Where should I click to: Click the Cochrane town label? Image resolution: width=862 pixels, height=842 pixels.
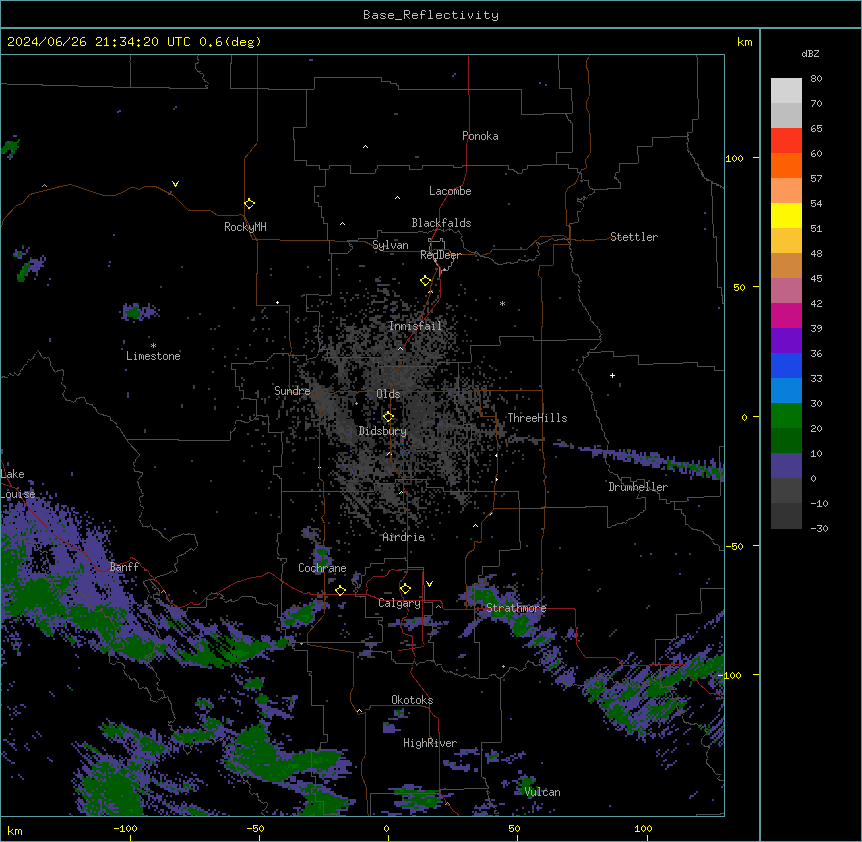tap(322, 568)
